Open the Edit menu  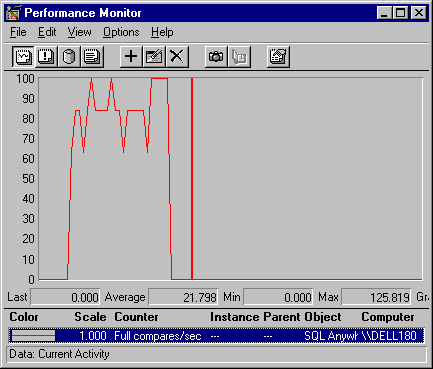click(x=47, y=32)
